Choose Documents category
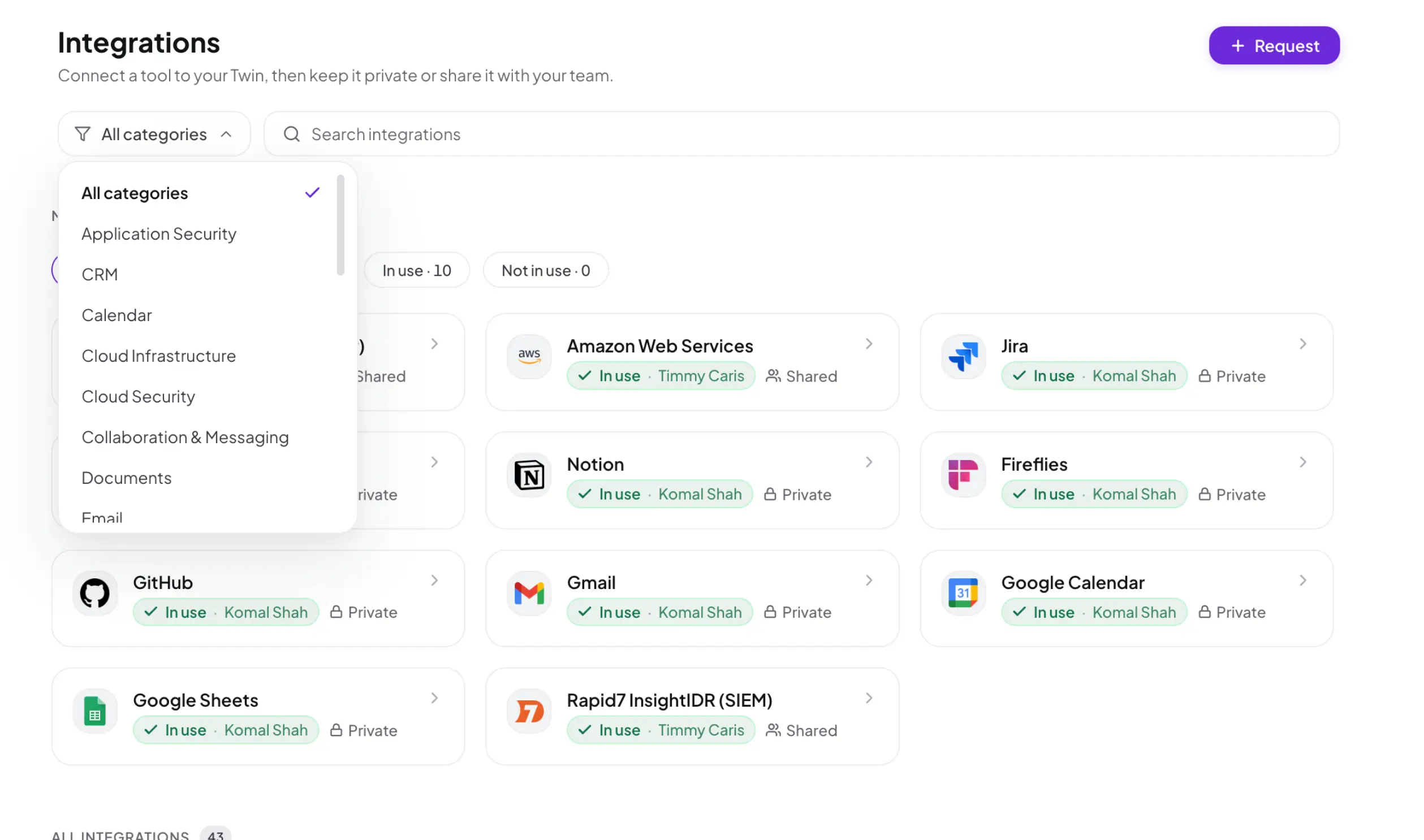 point(201,478)
